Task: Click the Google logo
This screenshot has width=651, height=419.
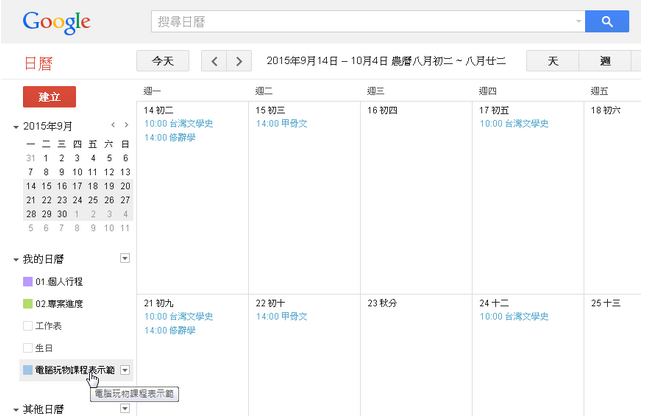Action: click(56, 22)
